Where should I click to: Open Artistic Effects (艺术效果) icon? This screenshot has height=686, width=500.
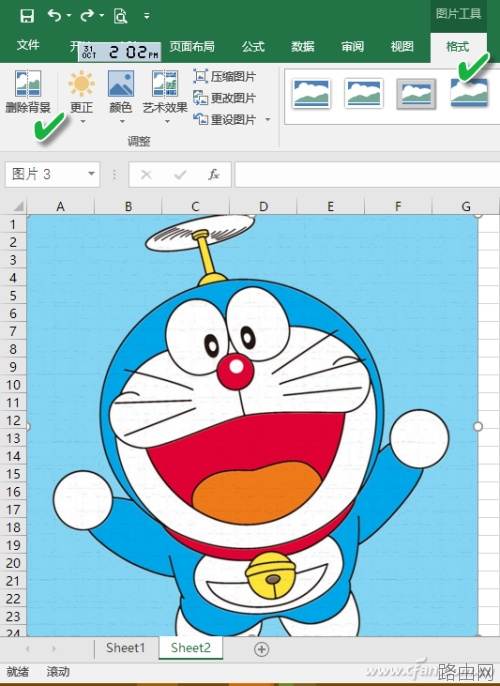coord(164,83)
